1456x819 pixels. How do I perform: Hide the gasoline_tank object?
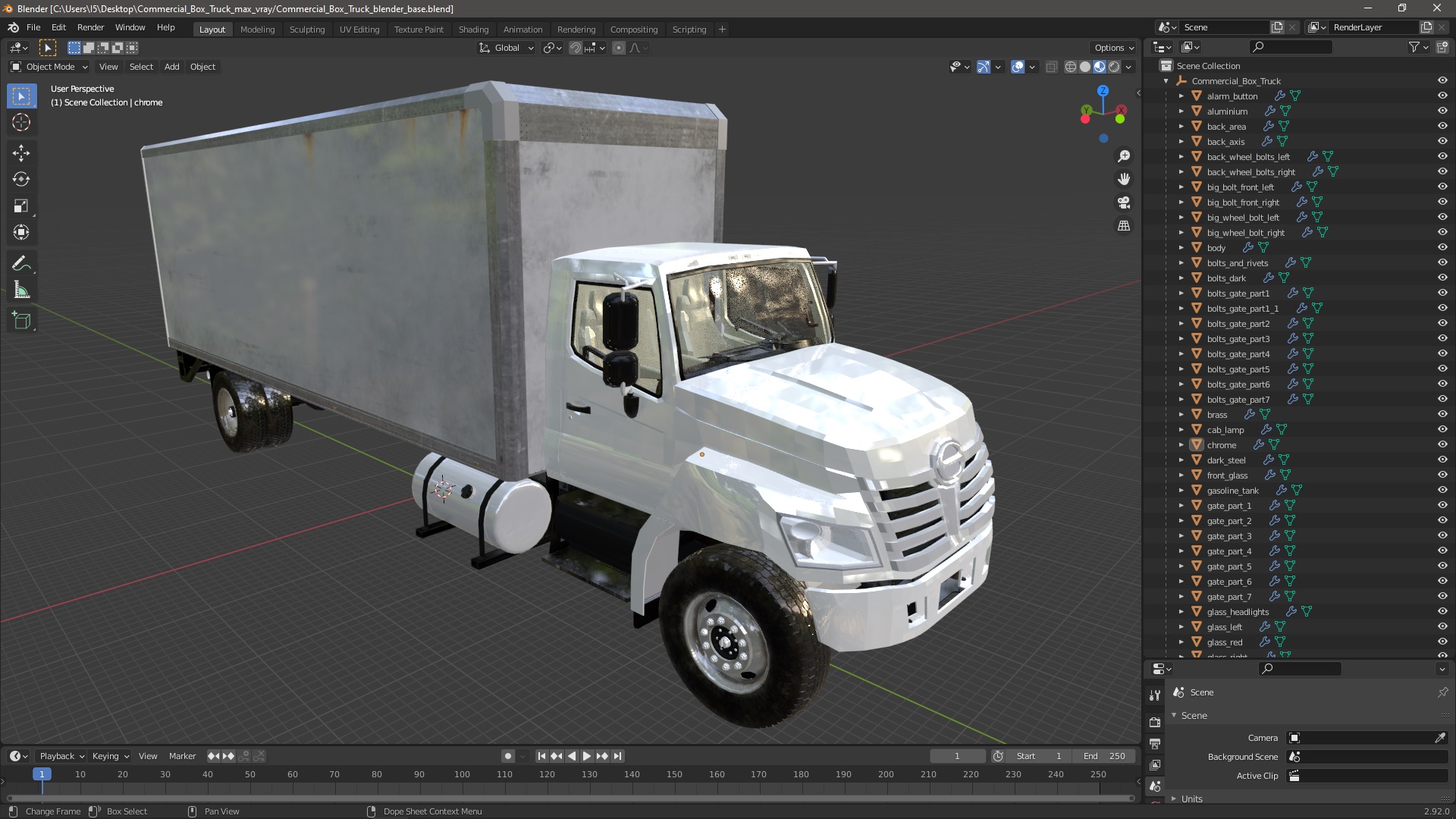[x=1442, y=491]
